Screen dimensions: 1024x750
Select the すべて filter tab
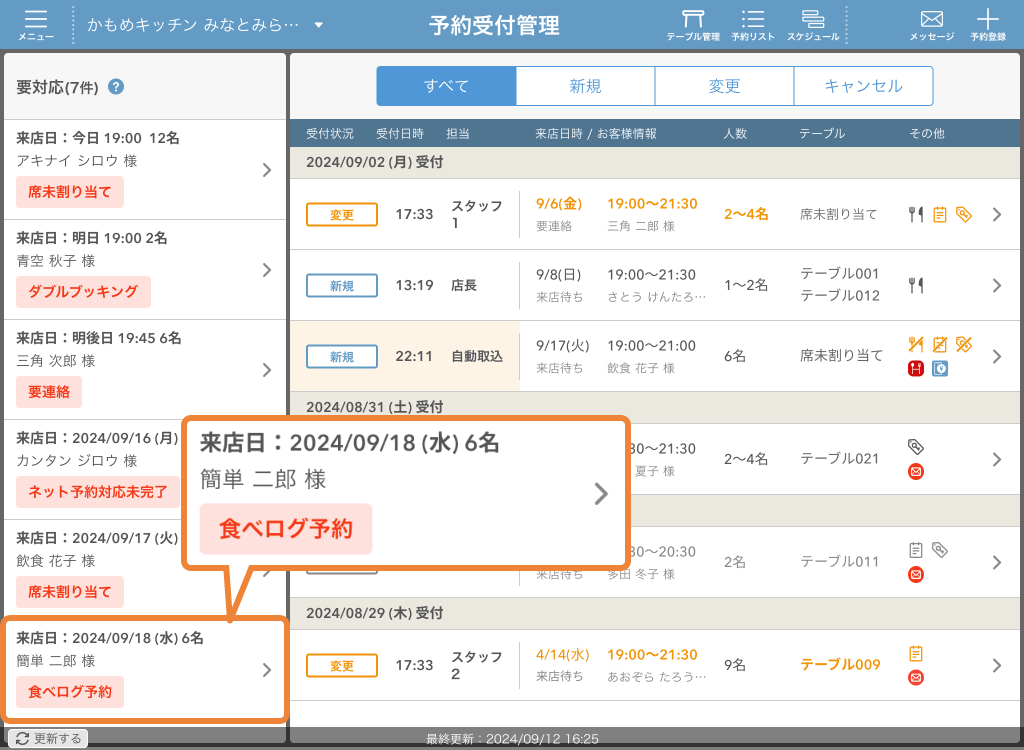tap(446, 86)
